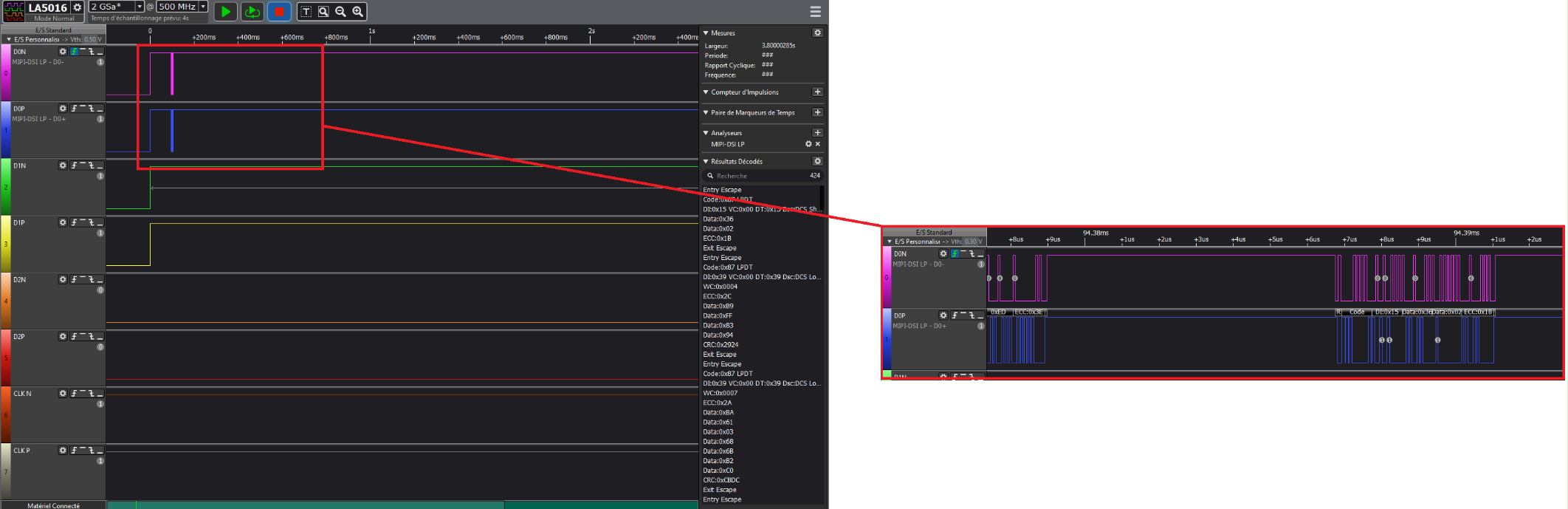1568x509 pixels.
Task: Click the Recherche search field
Action: (x=763, y=176)
